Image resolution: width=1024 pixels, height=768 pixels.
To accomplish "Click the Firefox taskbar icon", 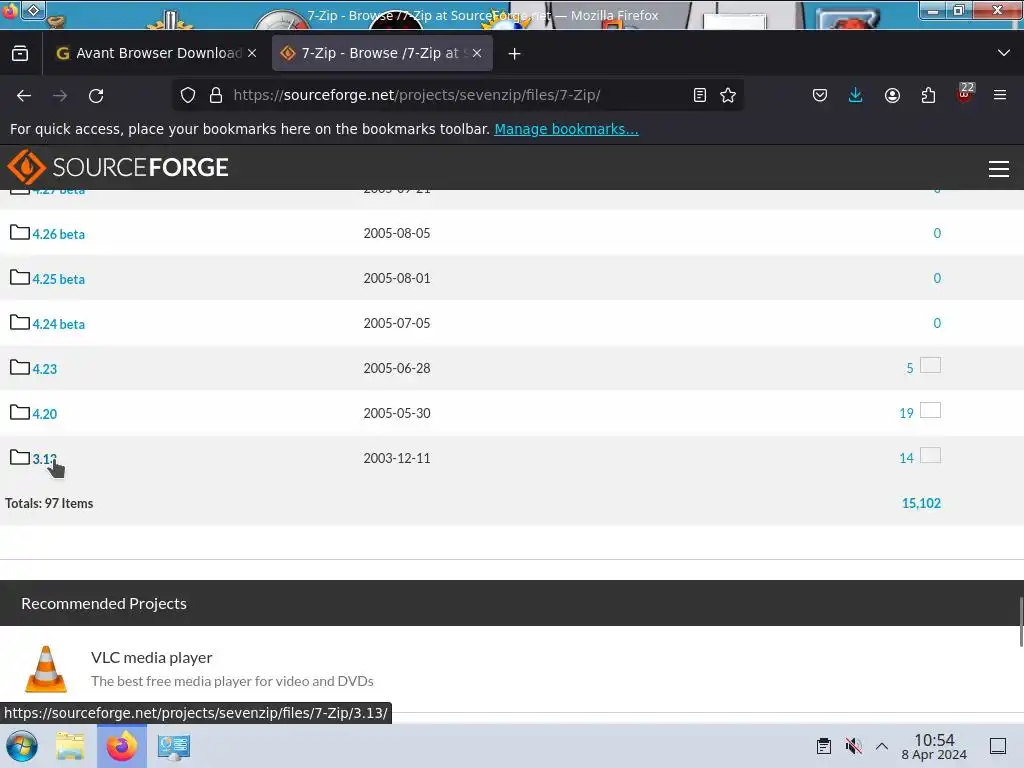I will (x=122, y=746).
